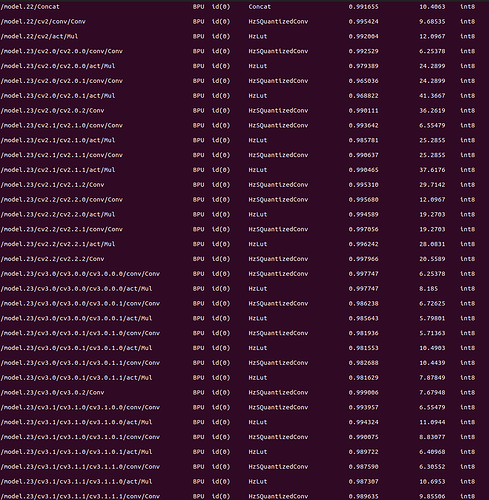Click Concat in the operator type column
This screenshot has width=489, height=500.
click(x=260, y=7)
